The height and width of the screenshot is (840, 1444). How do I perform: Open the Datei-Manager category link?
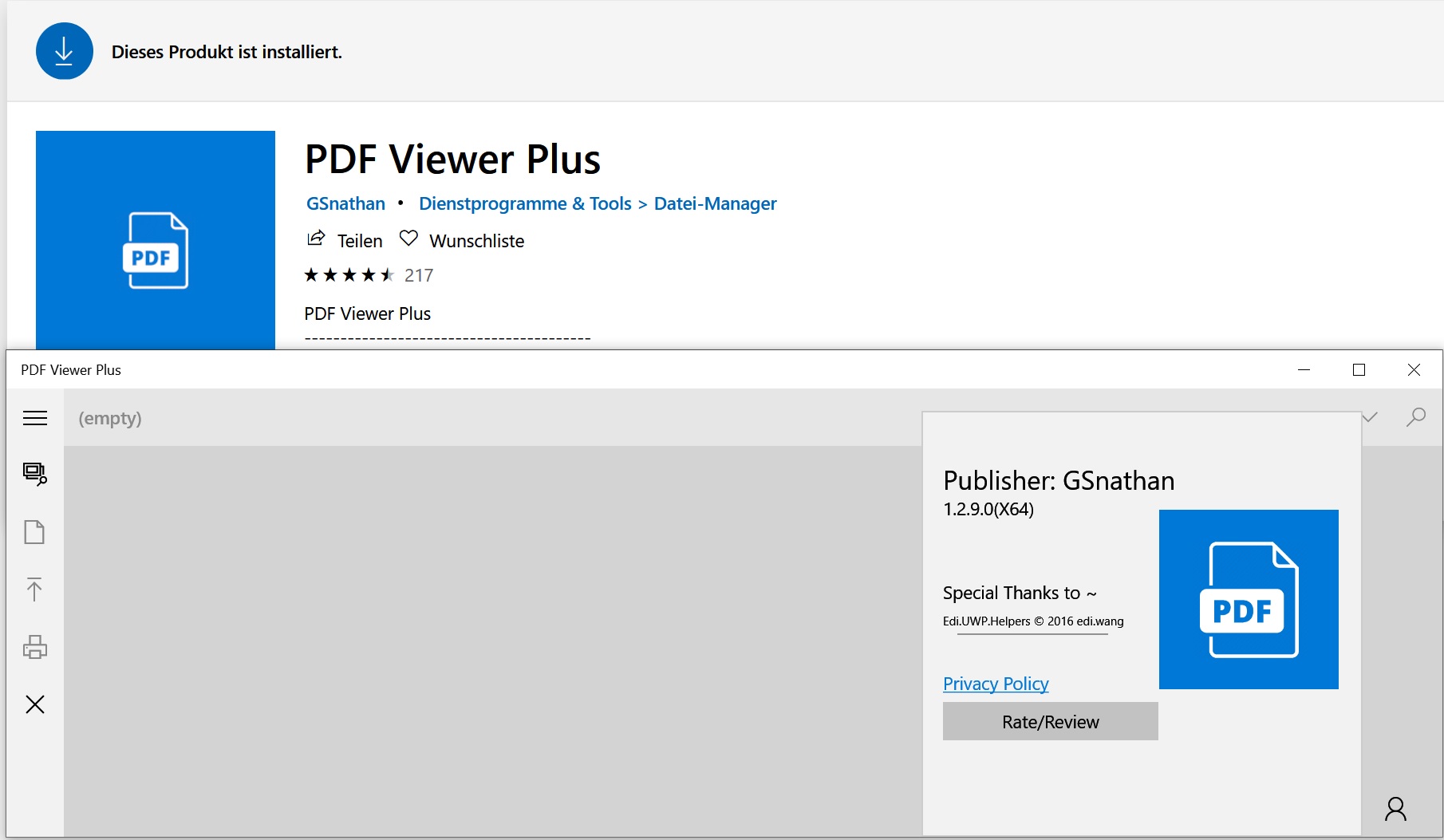(x=715, y=203)
